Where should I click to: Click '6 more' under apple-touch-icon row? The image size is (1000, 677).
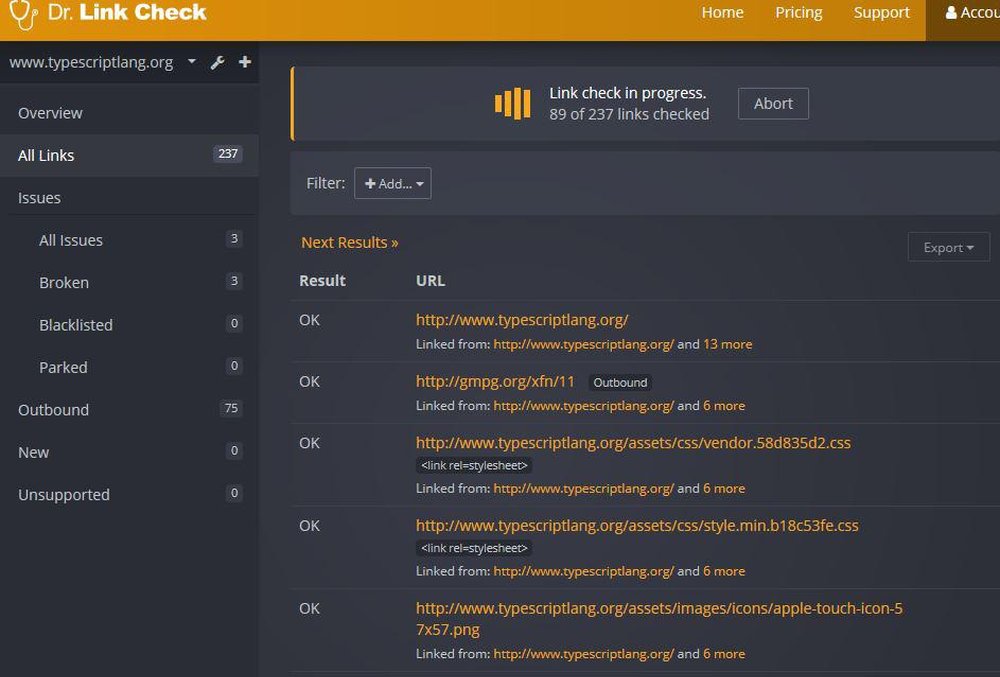click(724, 654)
